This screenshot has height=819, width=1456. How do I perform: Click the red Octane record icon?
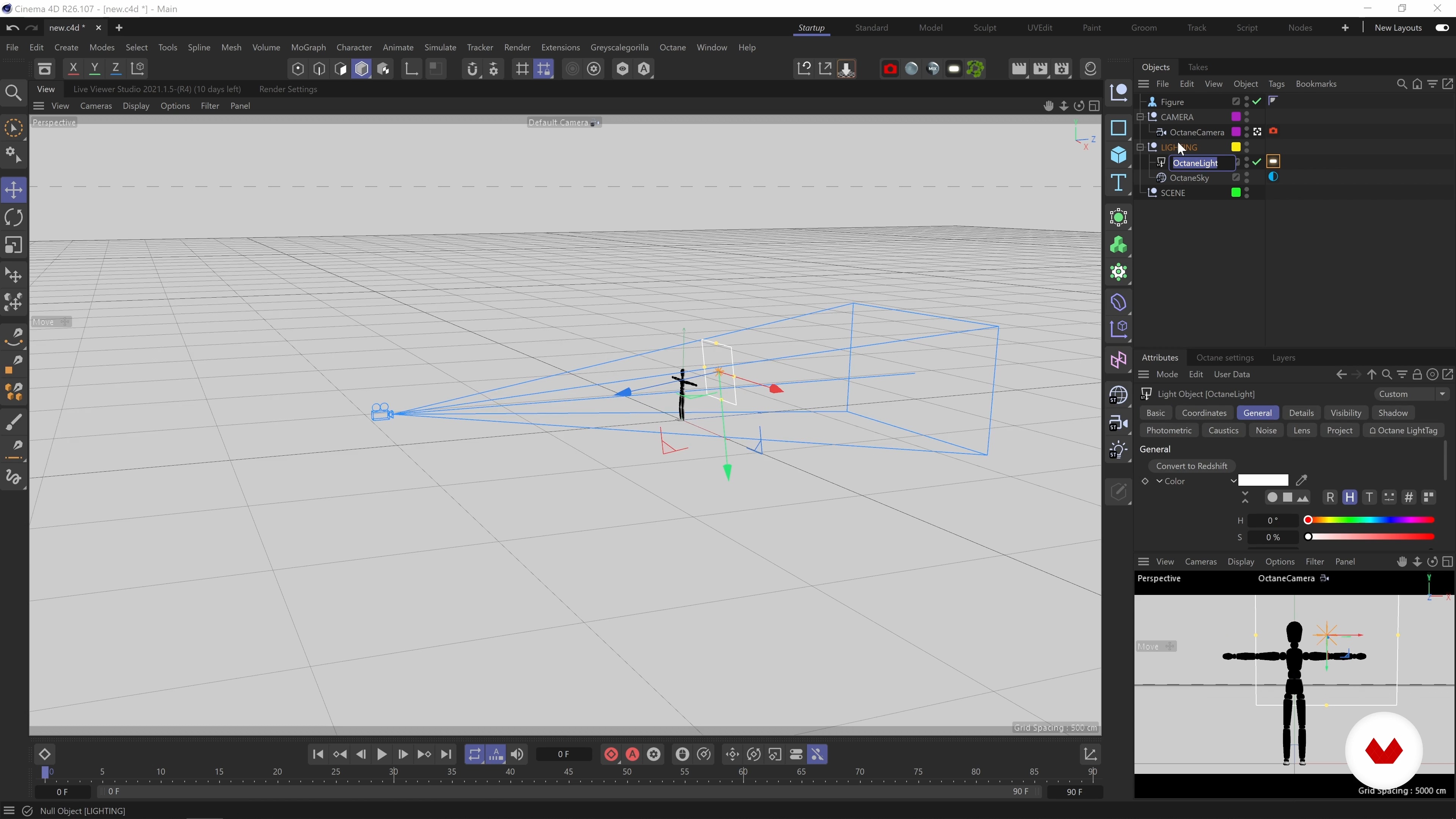click(x=890, y=69)
